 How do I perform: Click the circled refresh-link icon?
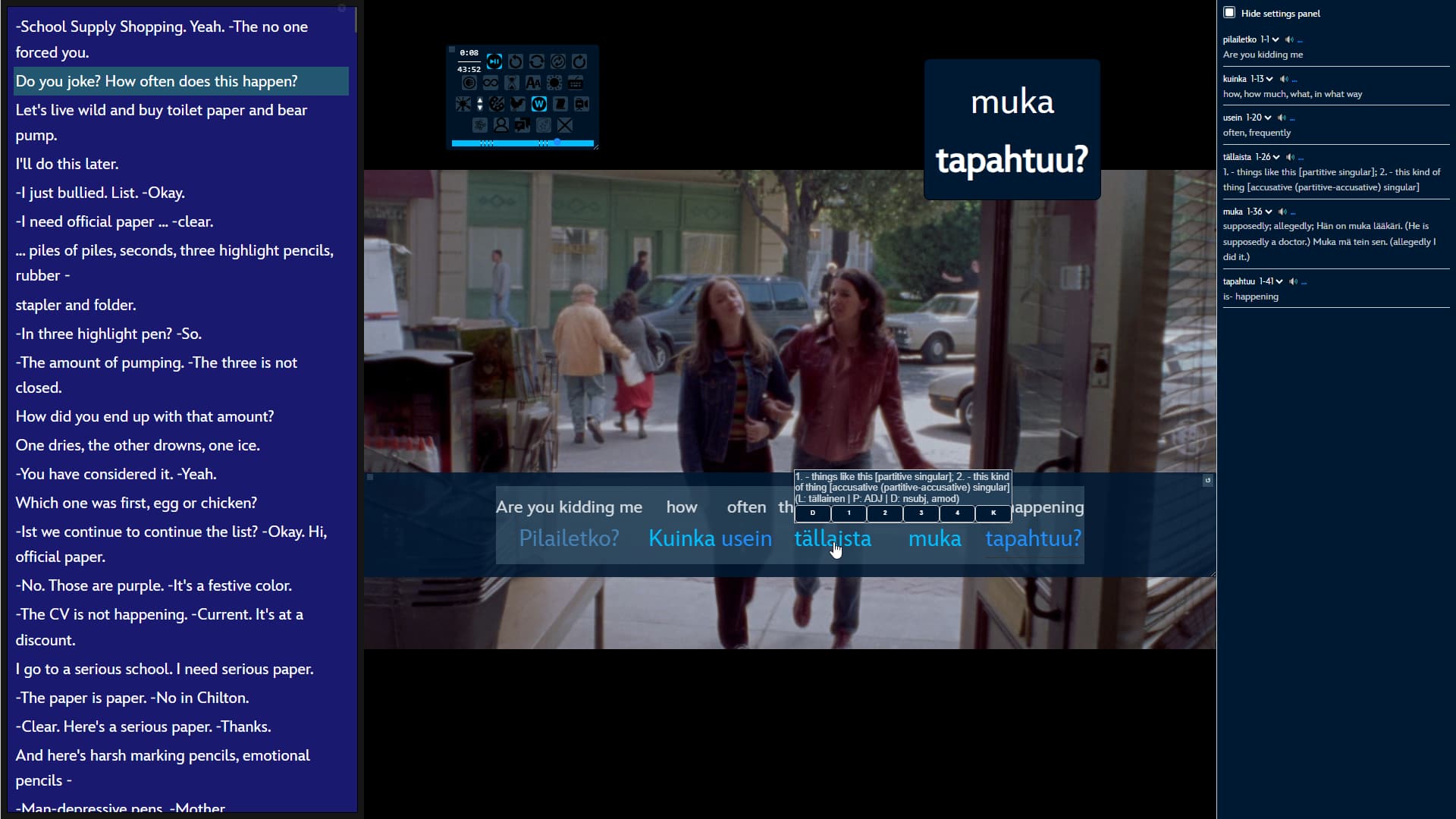558,61
